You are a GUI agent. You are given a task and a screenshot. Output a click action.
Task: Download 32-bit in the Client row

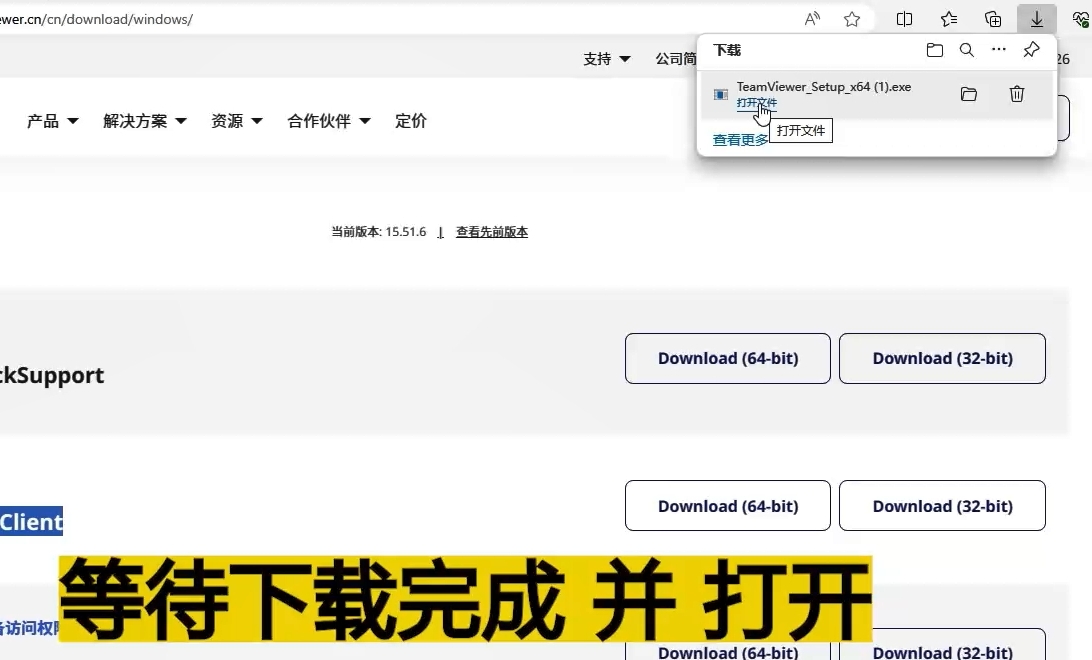click(942, 506)
